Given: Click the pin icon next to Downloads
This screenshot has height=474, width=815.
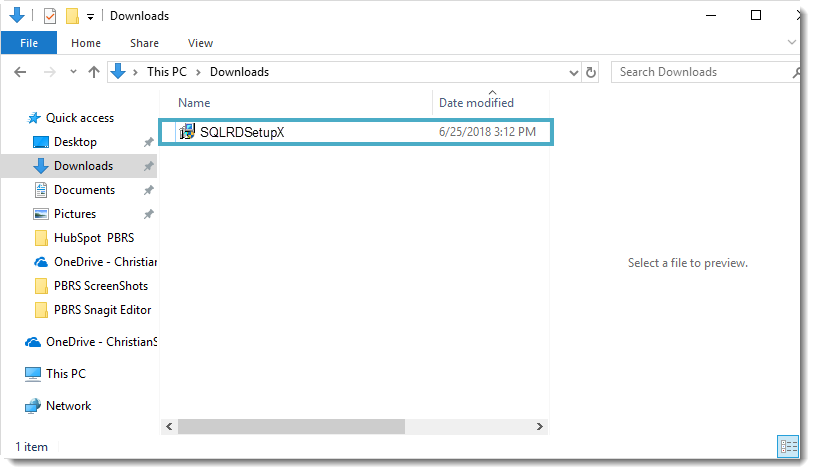Looking at the screenshot, I should click(x=149, y=166).
